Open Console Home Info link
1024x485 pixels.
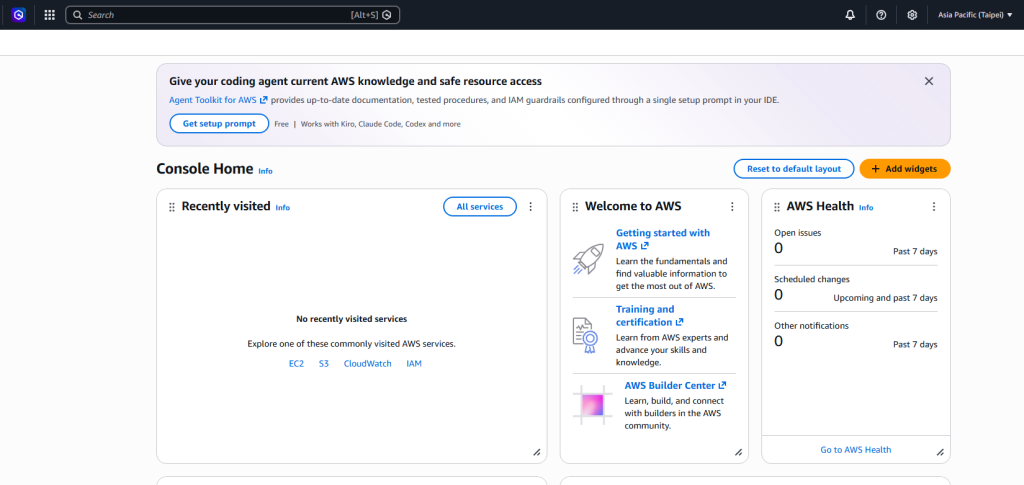click(265, 171)
